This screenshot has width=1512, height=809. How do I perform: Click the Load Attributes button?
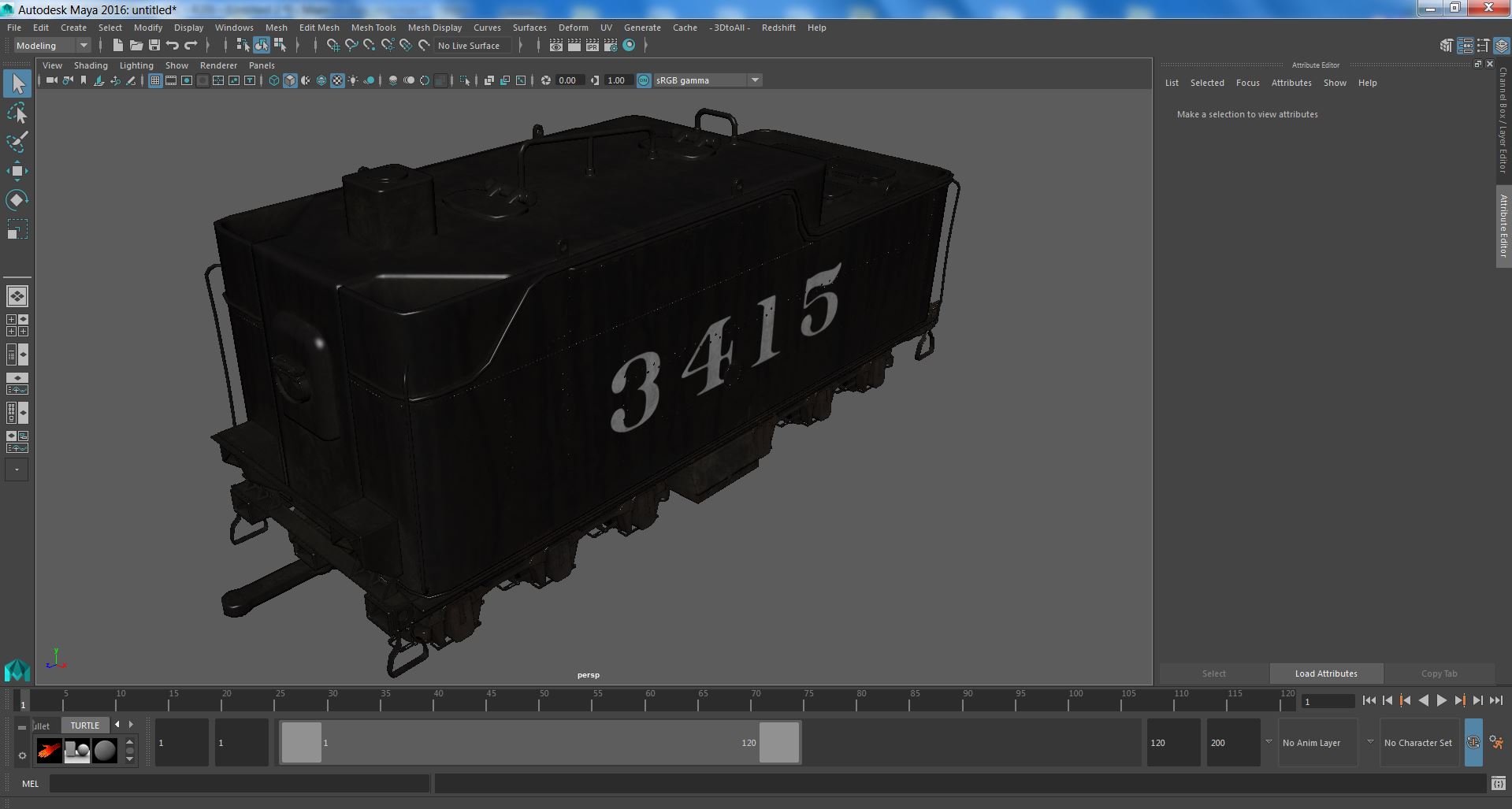click(1326, 674)
